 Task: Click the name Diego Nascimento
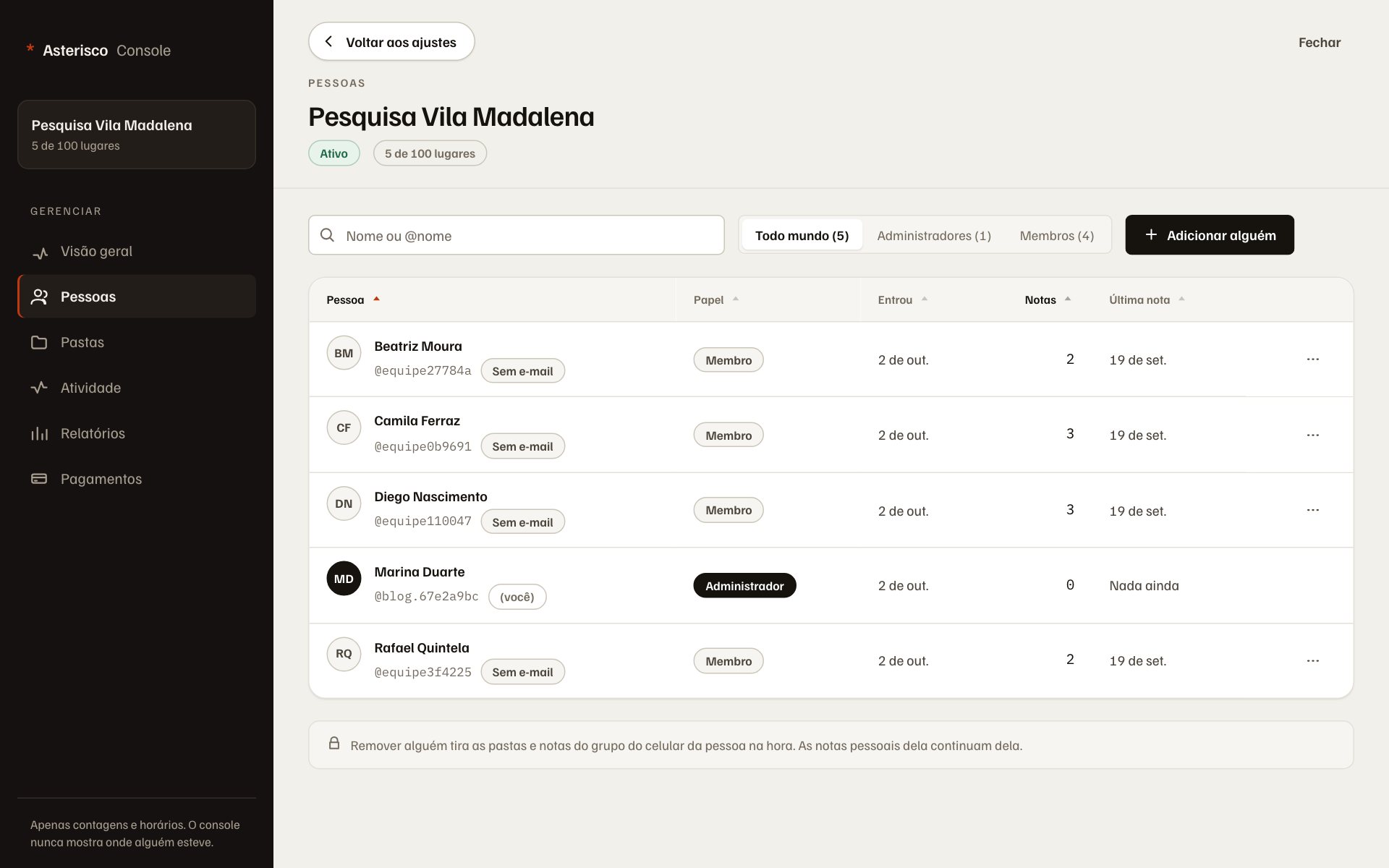(x=430, y=496)
